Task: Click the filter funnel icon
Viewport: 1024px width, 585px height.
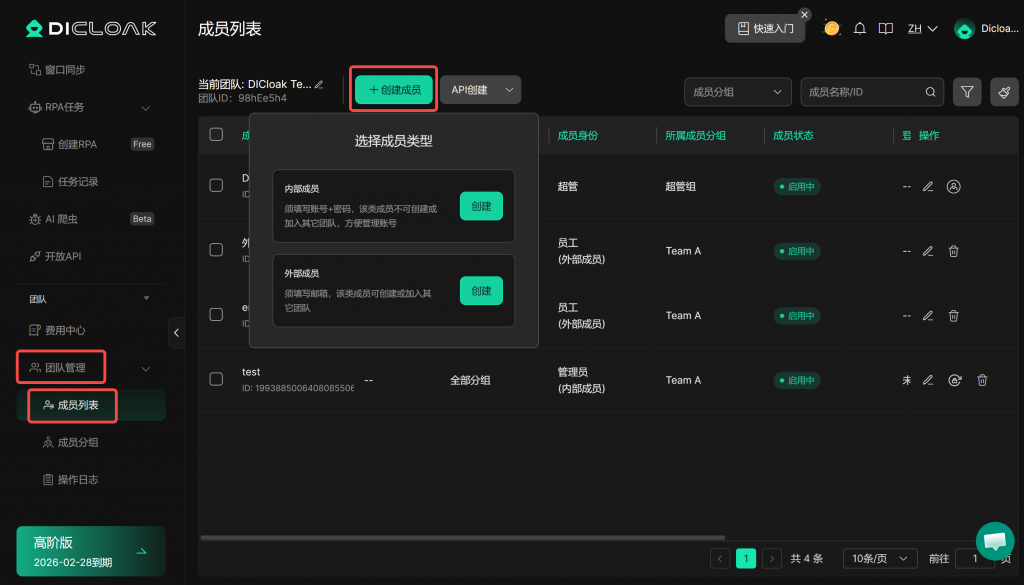Action: 967,92
